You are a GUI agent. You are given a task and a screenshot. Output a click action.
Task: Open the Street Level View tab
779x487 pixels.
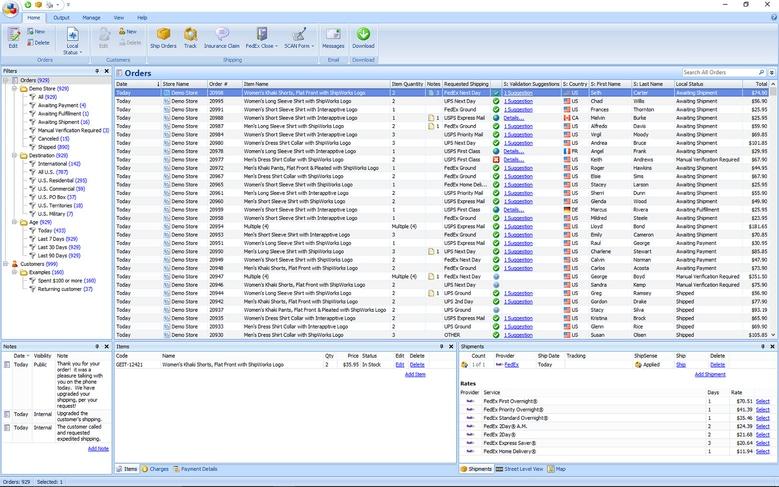(x=519, y=469)
